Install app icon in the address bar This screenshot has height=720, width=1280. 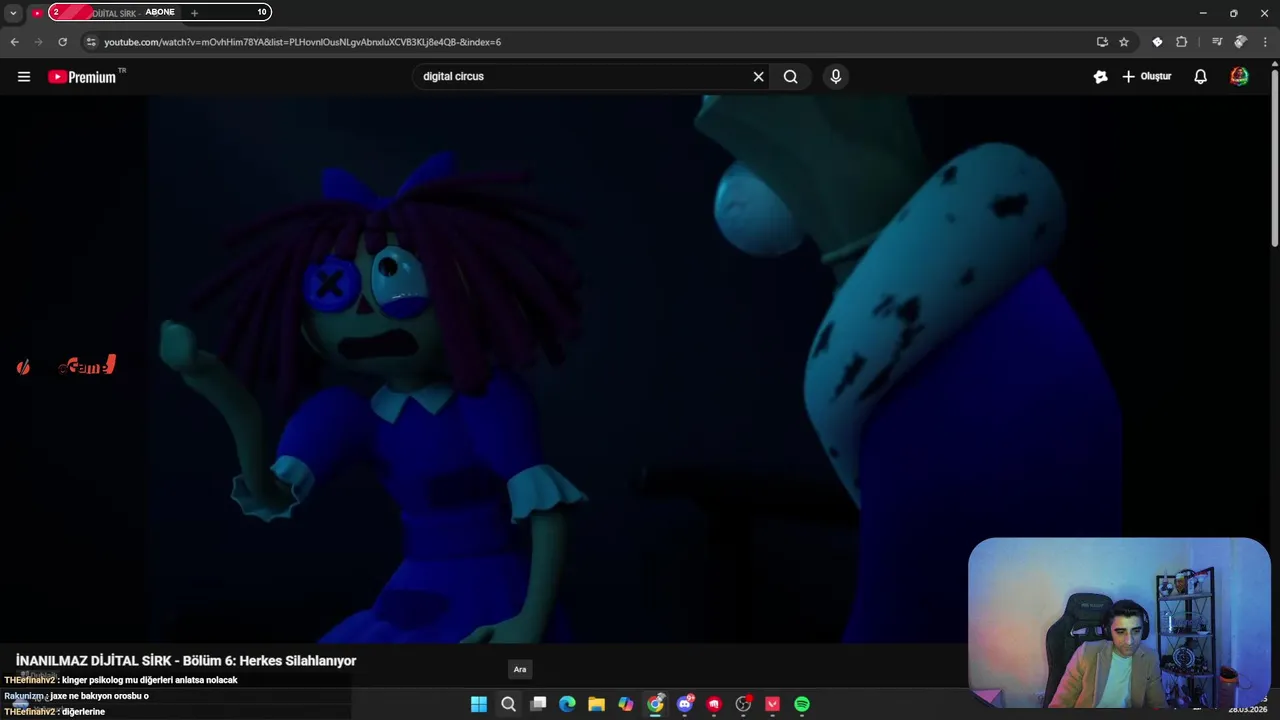[1102, 42]
